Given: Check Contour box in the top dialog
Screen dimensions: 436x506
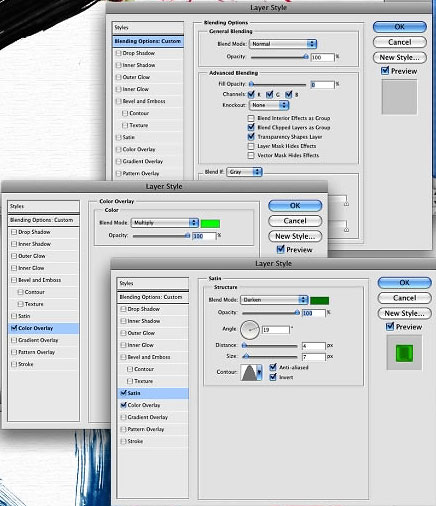Looking at the screenshot, I should pyautogui.click(x=125, y=113).
